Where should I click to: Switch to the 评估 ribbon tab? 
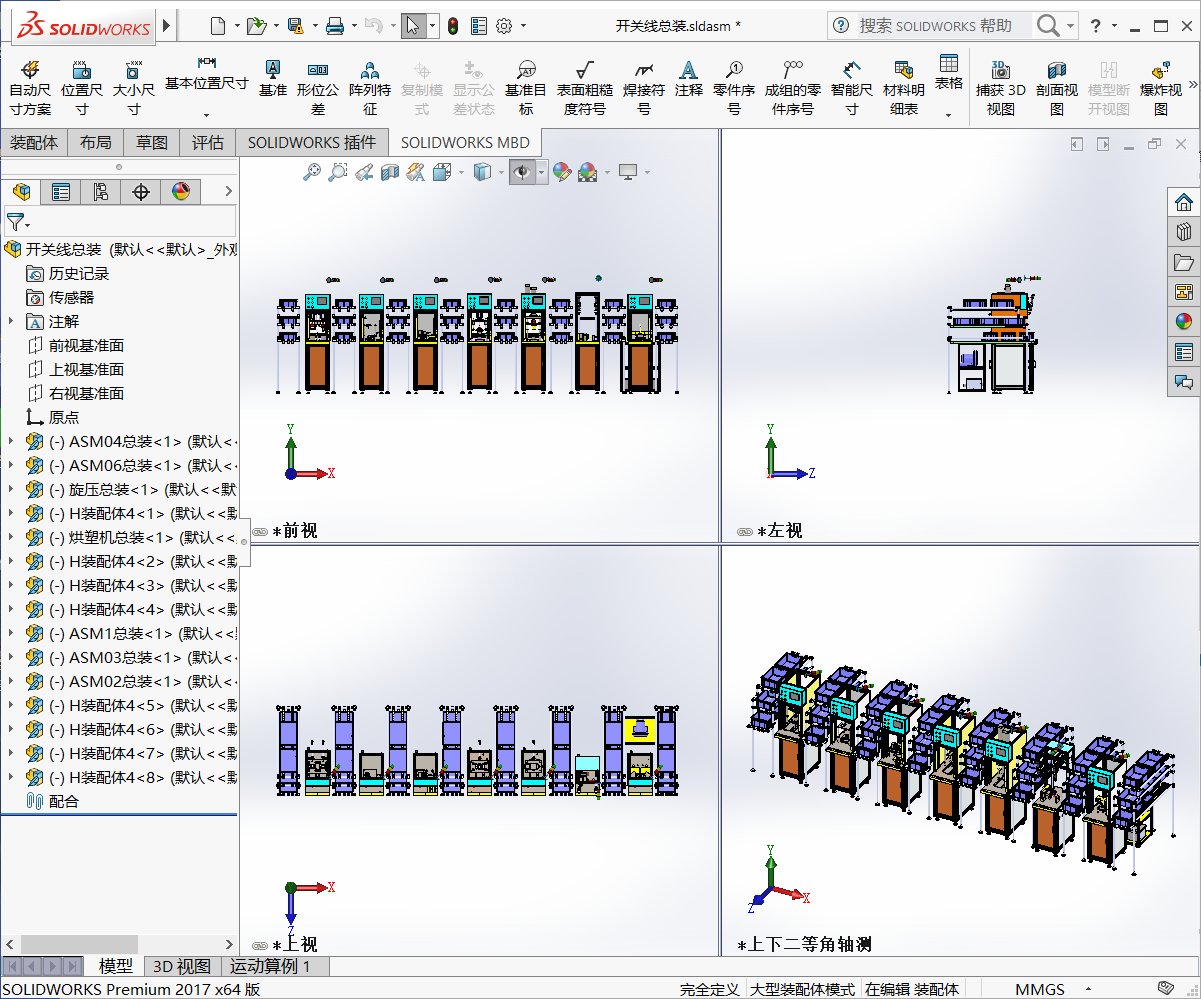point(208,142)
